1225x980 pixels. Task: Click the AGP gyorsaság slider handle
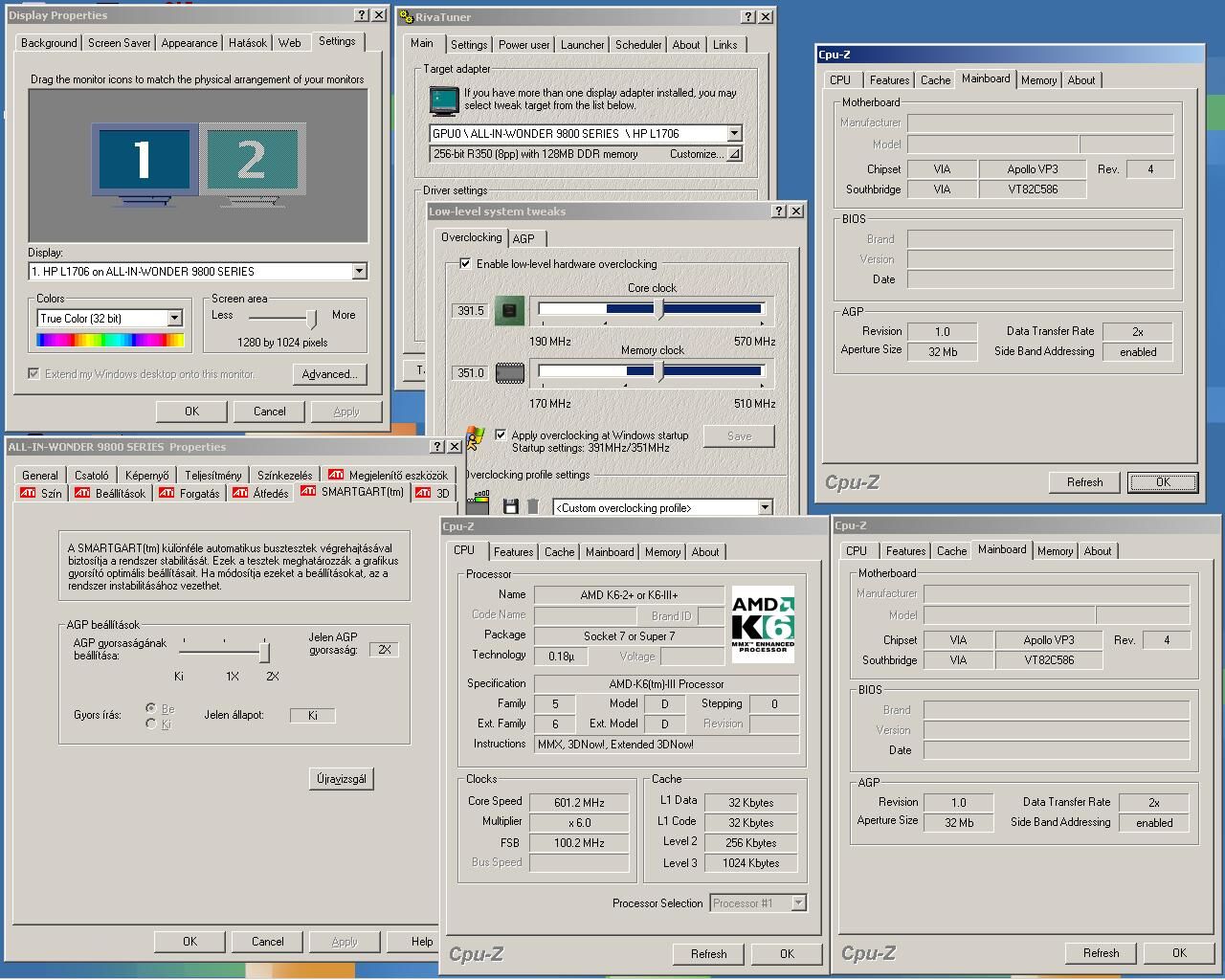(264, 652)
